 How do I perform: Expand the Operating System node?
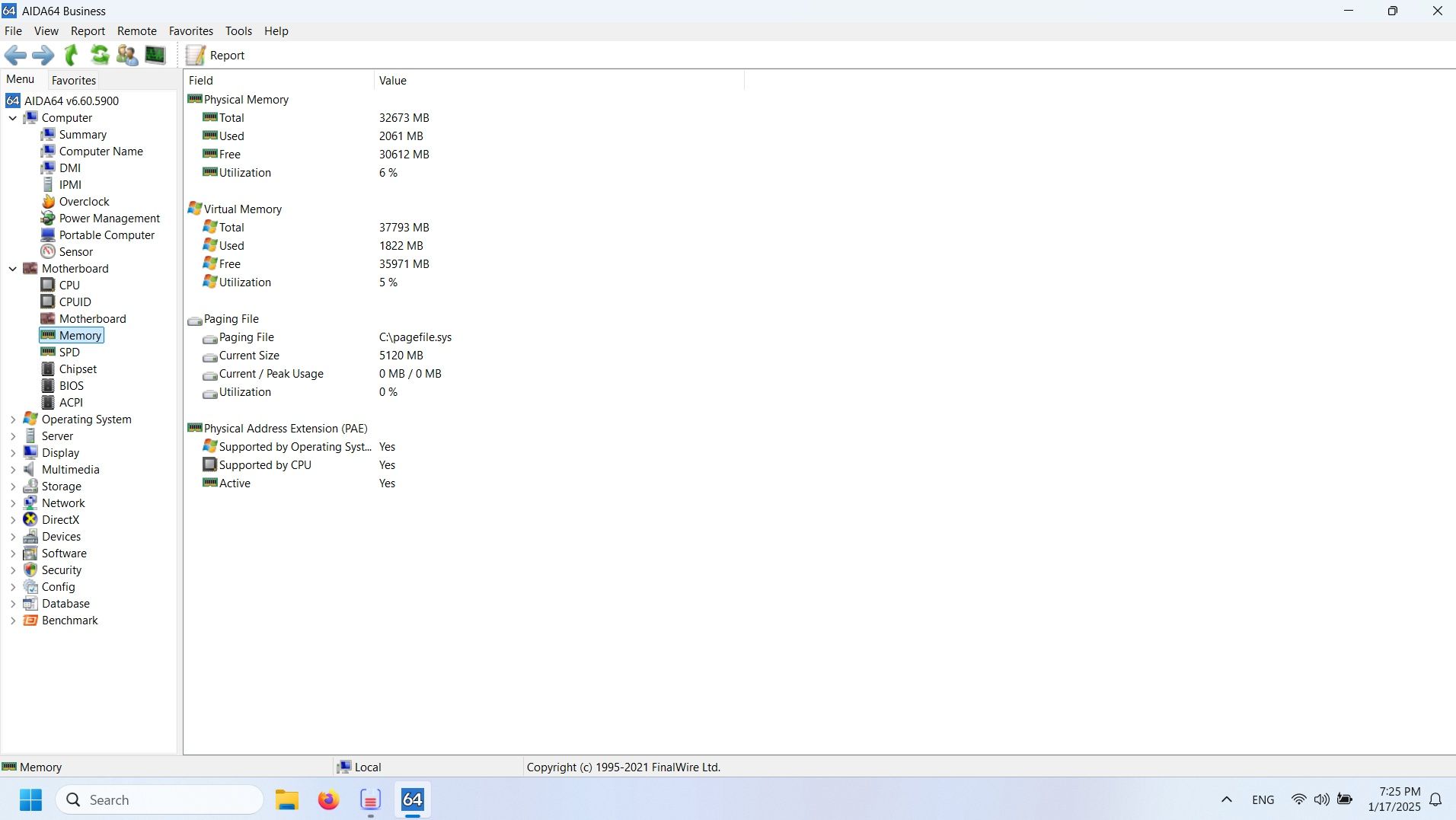[x=13, y=420]
